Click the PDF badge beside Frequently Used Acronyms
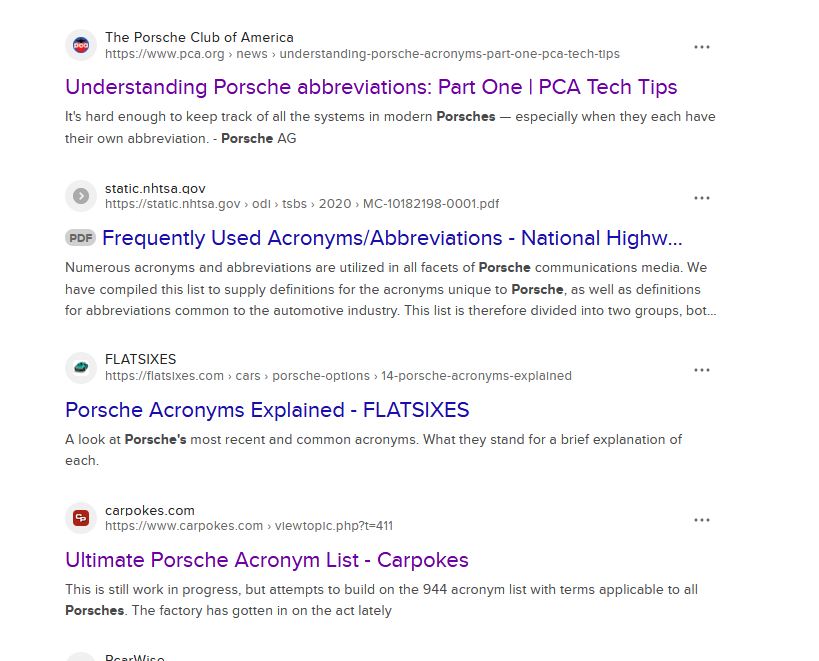Screen dimensions: 819x661 (80, 238)
